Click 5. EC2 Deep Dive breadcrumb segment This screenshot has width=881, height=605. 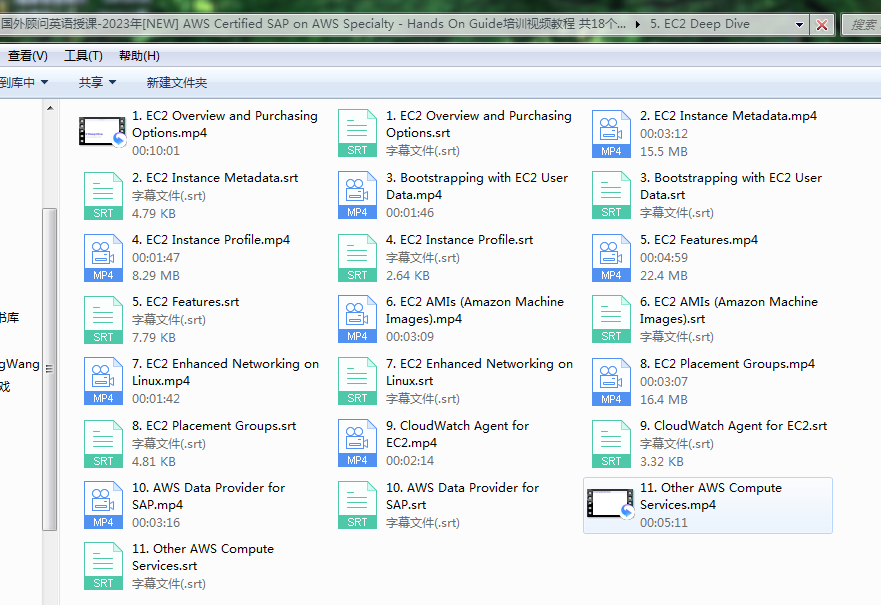pyautogui.click(x=700, y=24)
